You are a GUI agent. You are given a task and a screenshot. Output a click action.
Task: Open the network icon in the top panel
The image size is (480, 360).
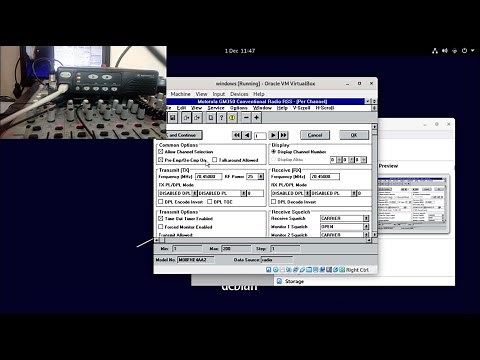pos(435,51)
